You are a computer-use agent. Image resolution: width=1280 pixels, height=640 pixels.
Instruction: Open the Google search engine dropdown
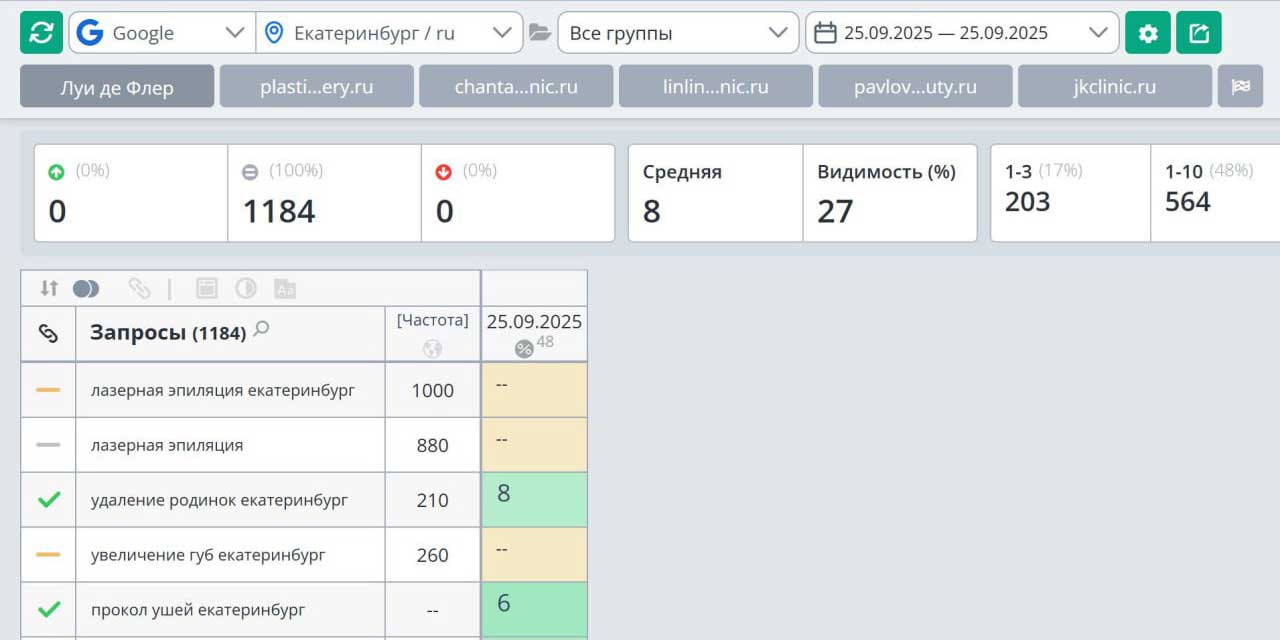click(x=162, y=33)
